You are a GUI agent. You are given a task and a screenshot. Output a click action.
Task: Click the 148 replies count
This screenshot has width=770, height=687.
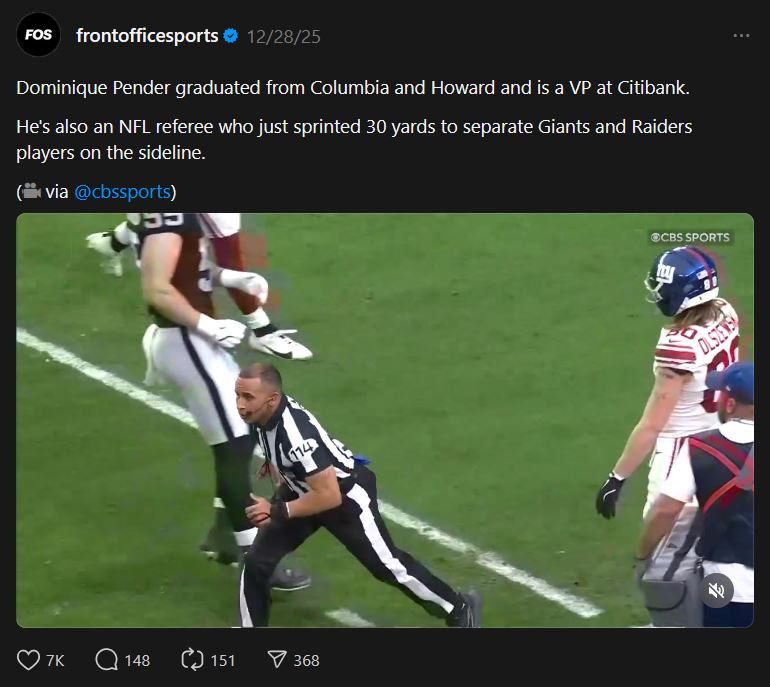[137, 660]
